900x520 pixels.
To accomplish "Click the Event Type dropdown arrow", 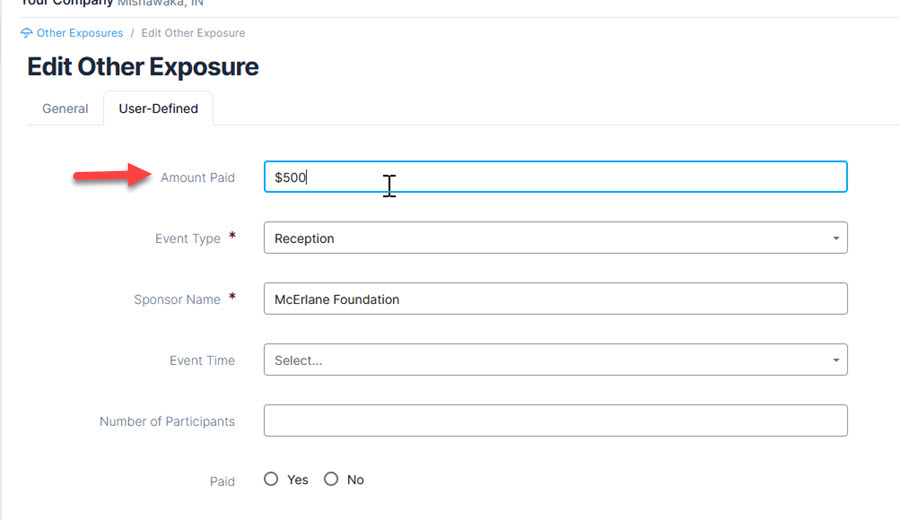I will (836, 238).
